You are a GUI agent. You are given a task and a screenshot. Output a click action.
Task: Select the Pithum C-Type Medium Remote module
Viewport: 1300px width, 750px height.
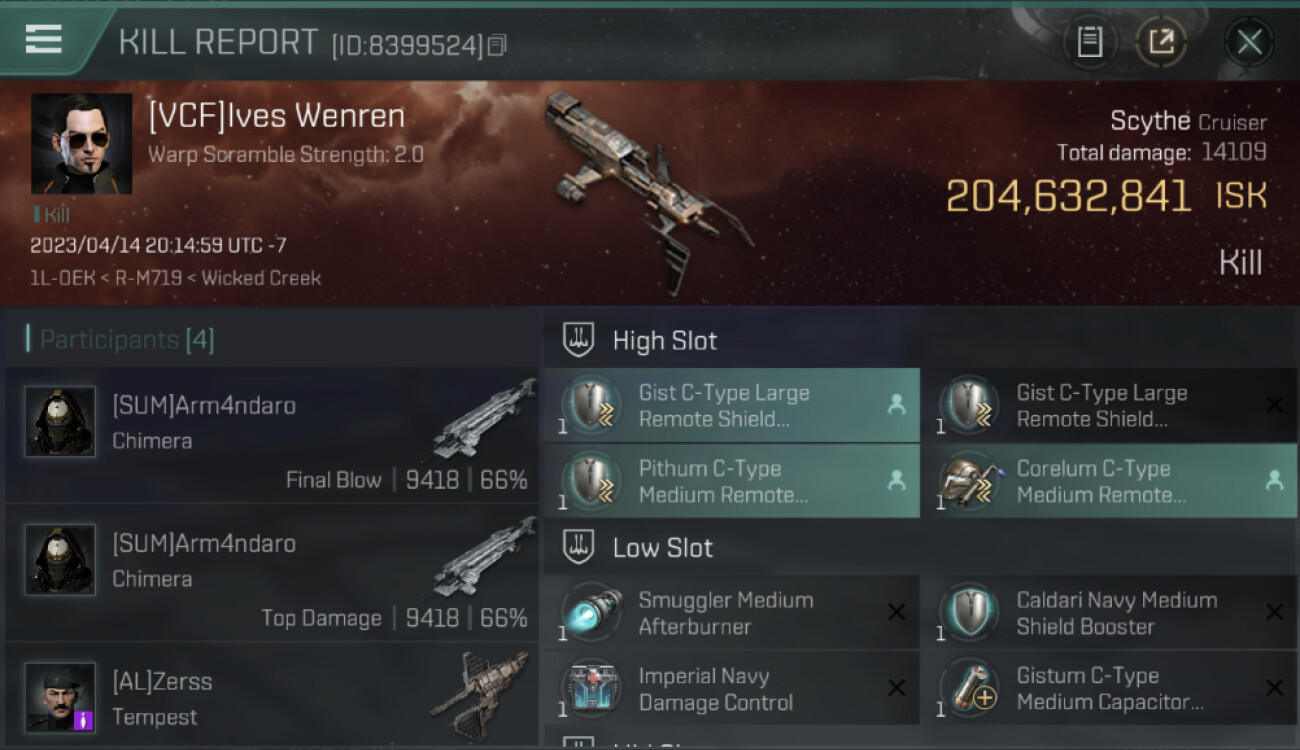(731, 481)
